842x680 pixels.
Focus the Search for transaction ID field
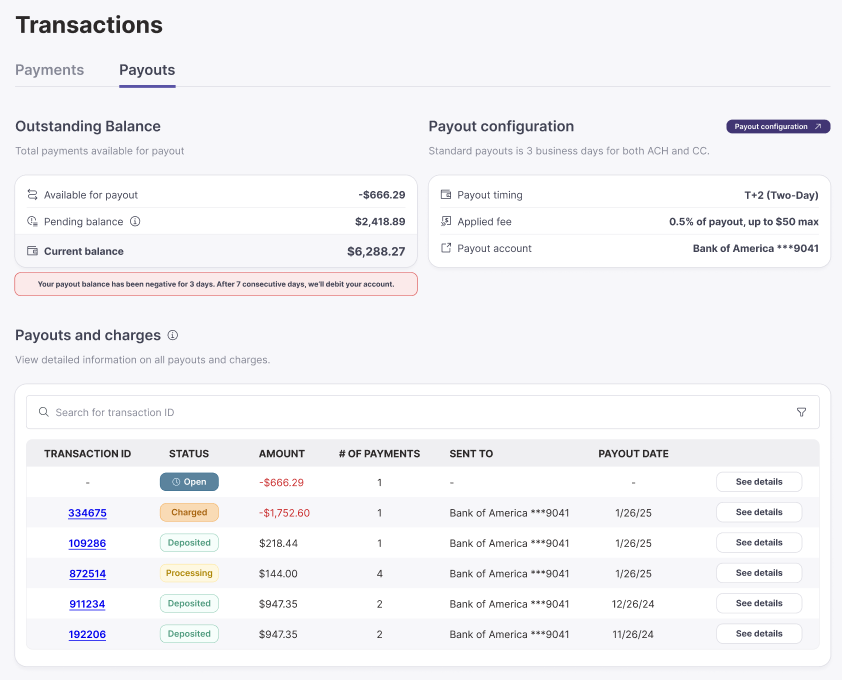(x=400, y=412)
